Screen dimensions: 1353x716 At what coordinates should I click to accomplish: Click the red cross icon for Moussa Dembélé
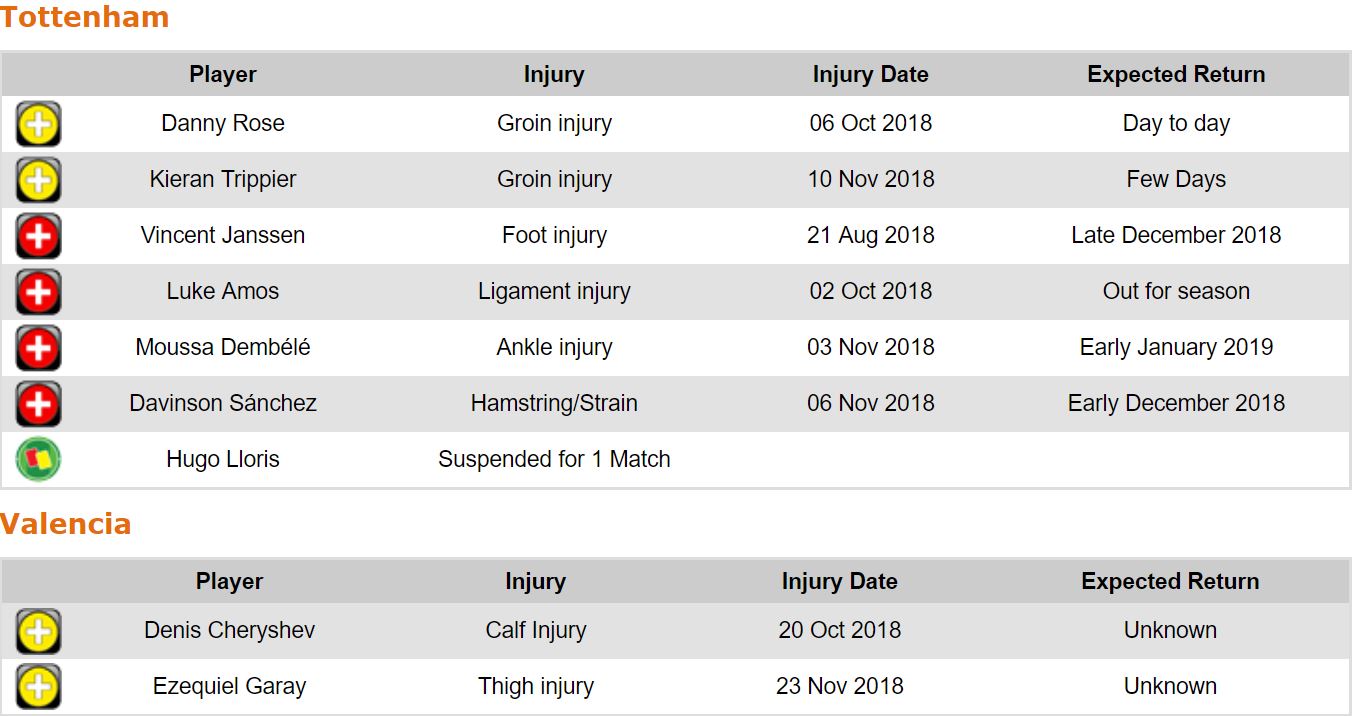[39, 349]
